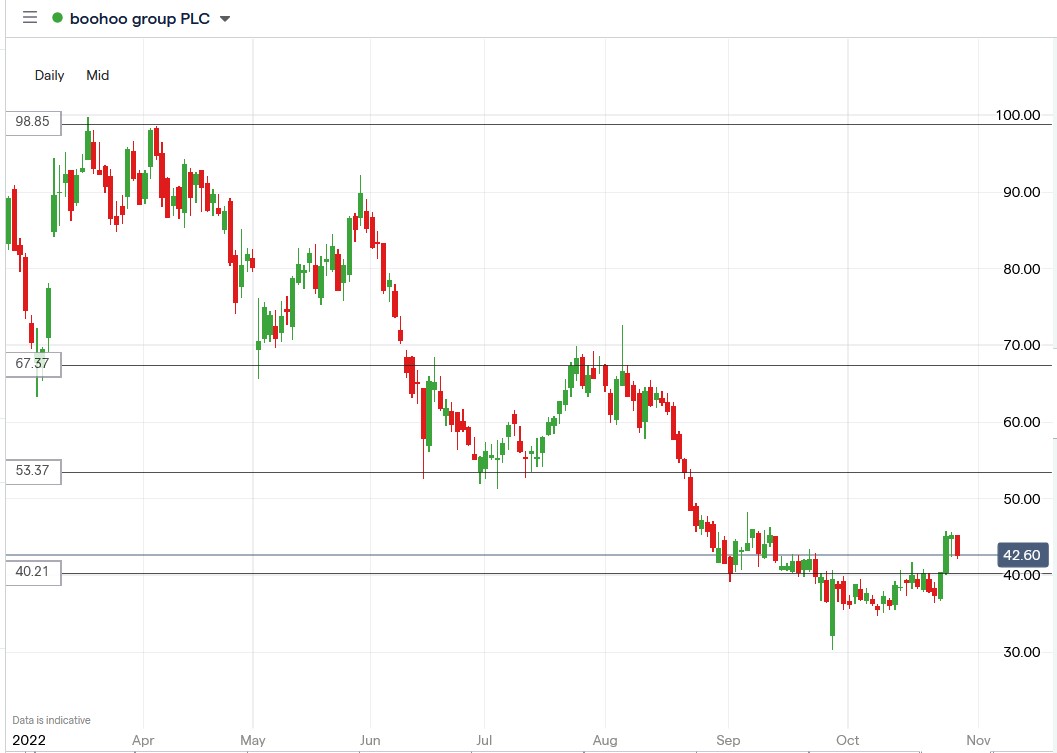Toggle the Mid price display mode
The width and height of the screenshot is (1057, 753).
tap(97, 75)
